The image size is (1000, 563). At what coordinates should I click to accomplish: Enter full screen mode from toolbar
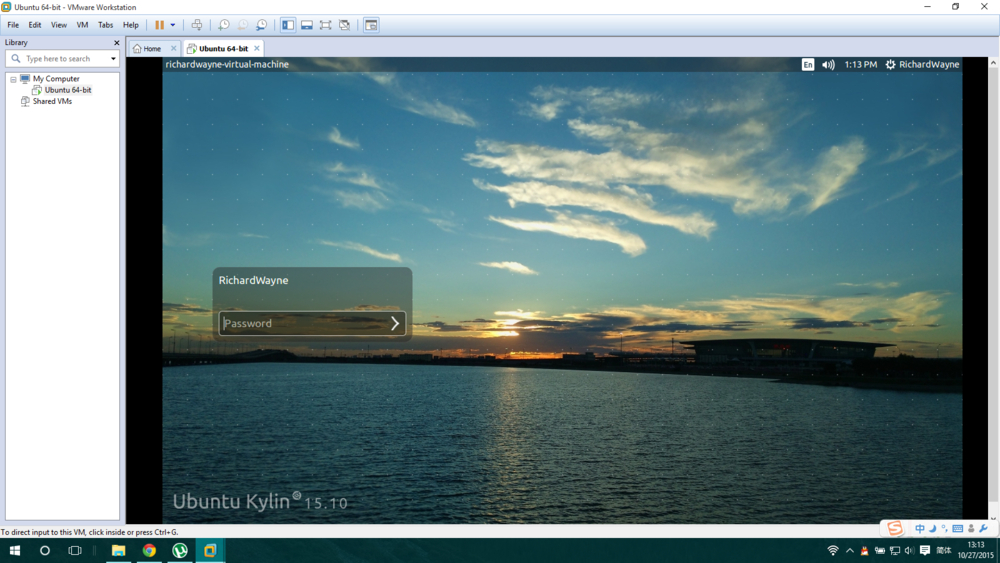pos(325,25)
